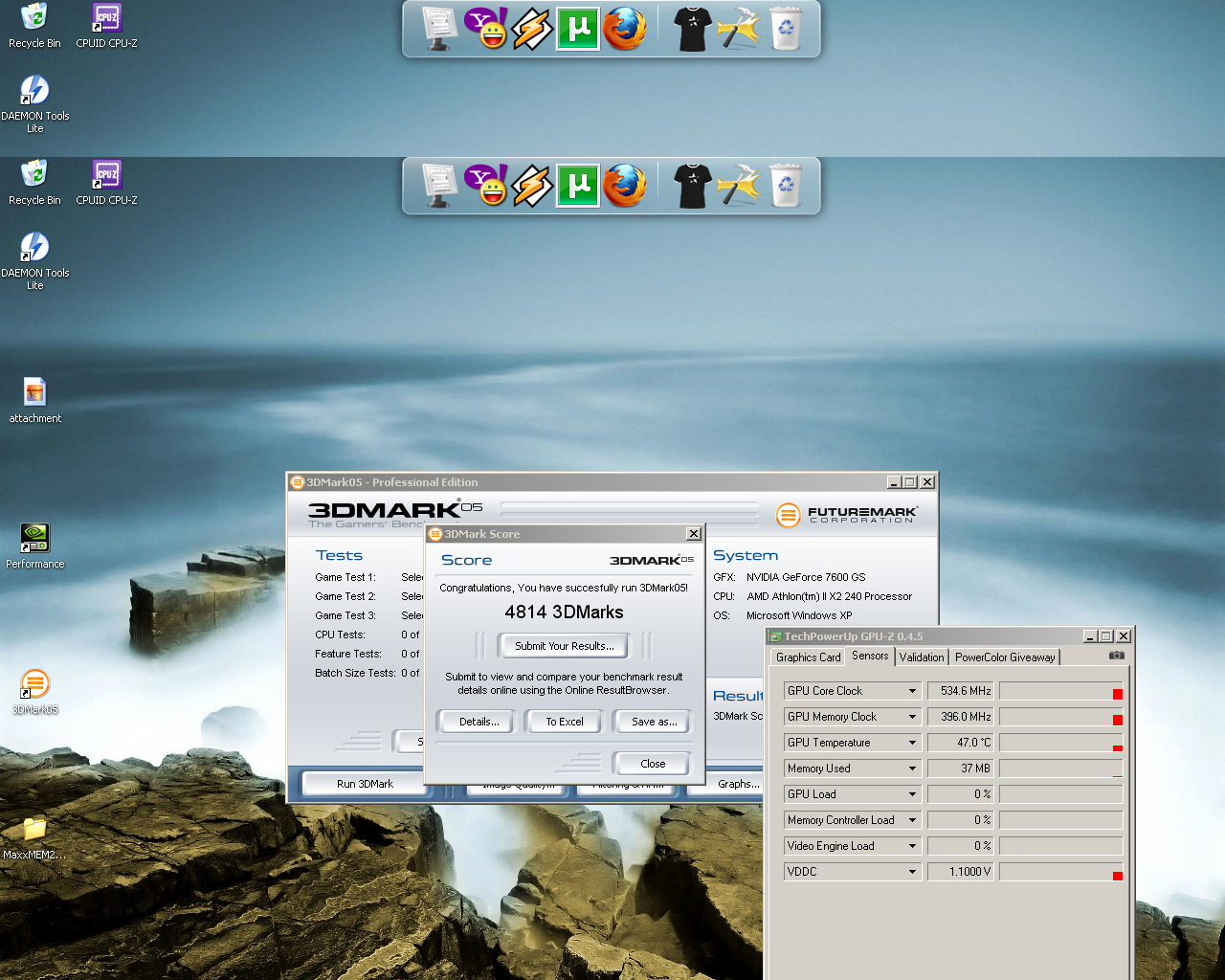Image resolution: width=1225 pixels, height=980 pixels.
Task: Click the VDDC graph area
Action: click(1060, 872)
